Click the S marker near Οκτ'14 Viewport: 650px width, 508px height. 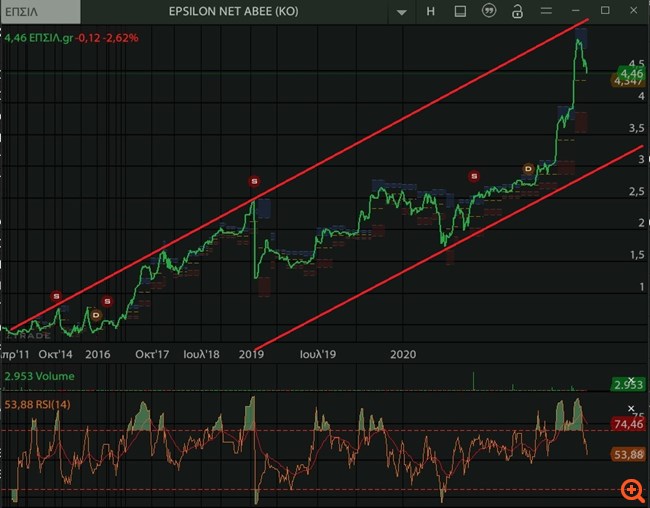(x=56, y=296)
